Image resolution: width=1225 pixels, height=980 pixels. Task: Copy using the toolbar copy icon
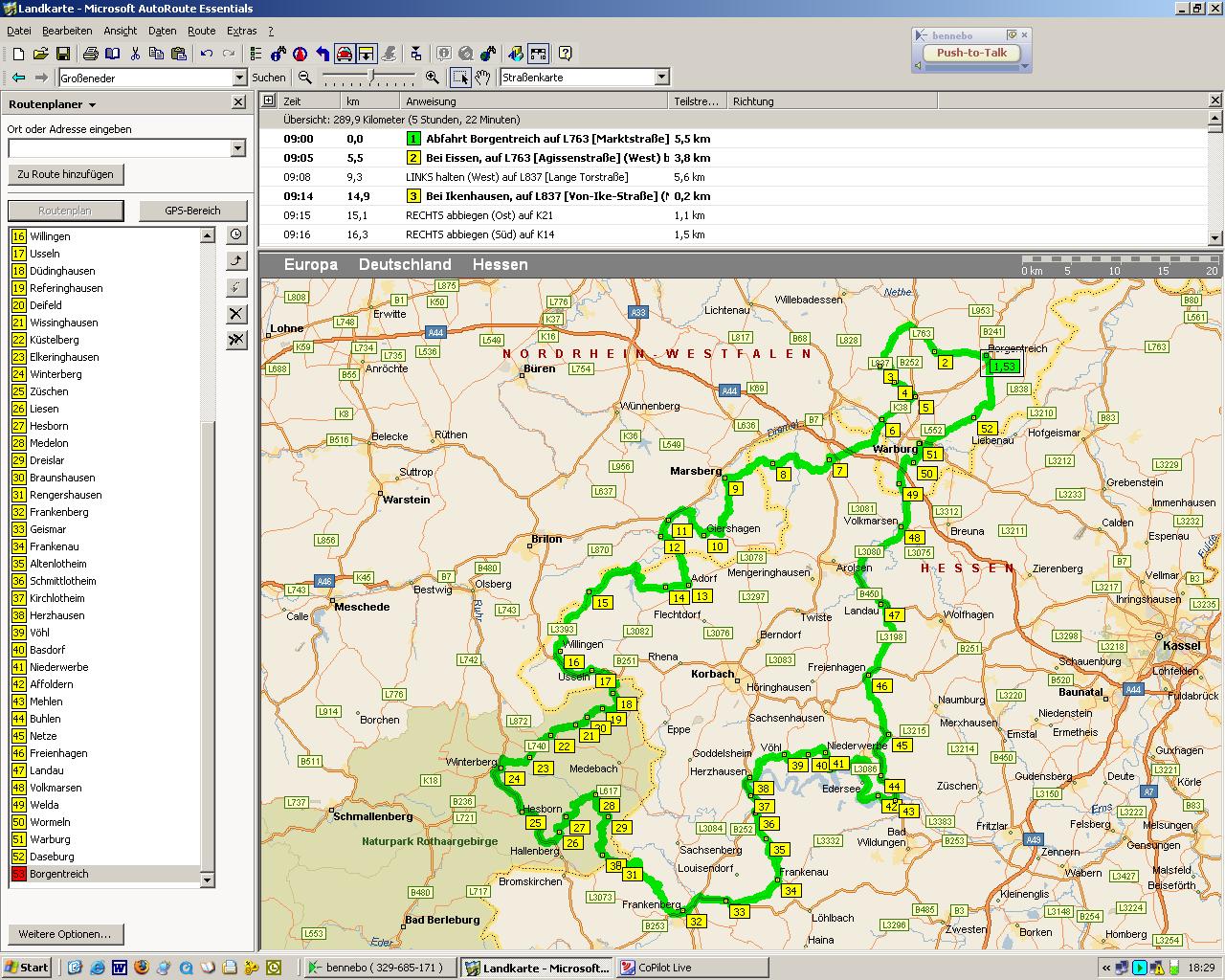[x=157, y=54]
